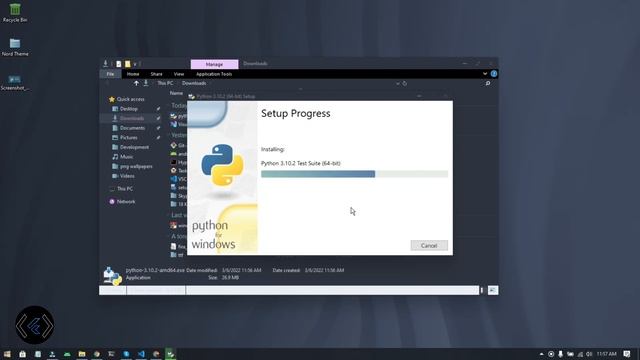Open png wallpapers folder in sidebar

[132, 167]
